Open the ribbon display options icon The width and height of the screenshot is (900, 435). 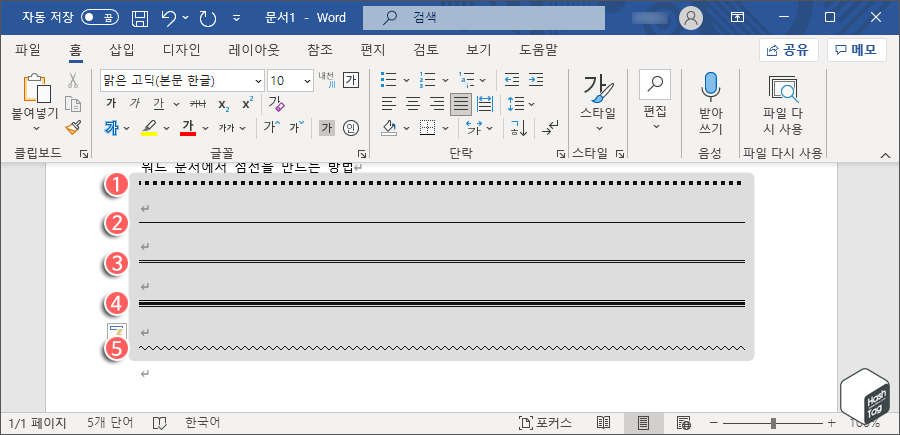coord(737,18)
